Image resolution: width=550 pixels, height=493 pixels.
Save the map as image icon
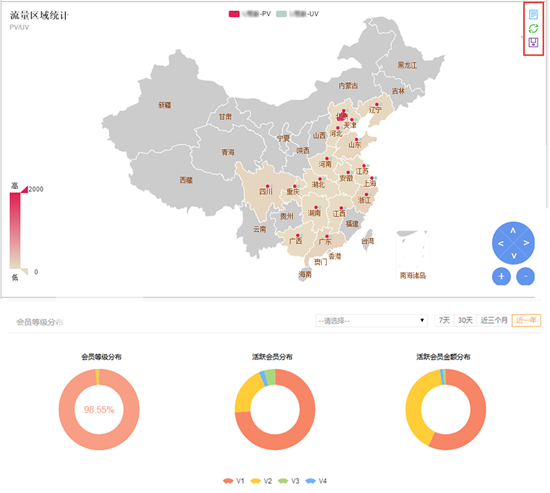[533, 42]
